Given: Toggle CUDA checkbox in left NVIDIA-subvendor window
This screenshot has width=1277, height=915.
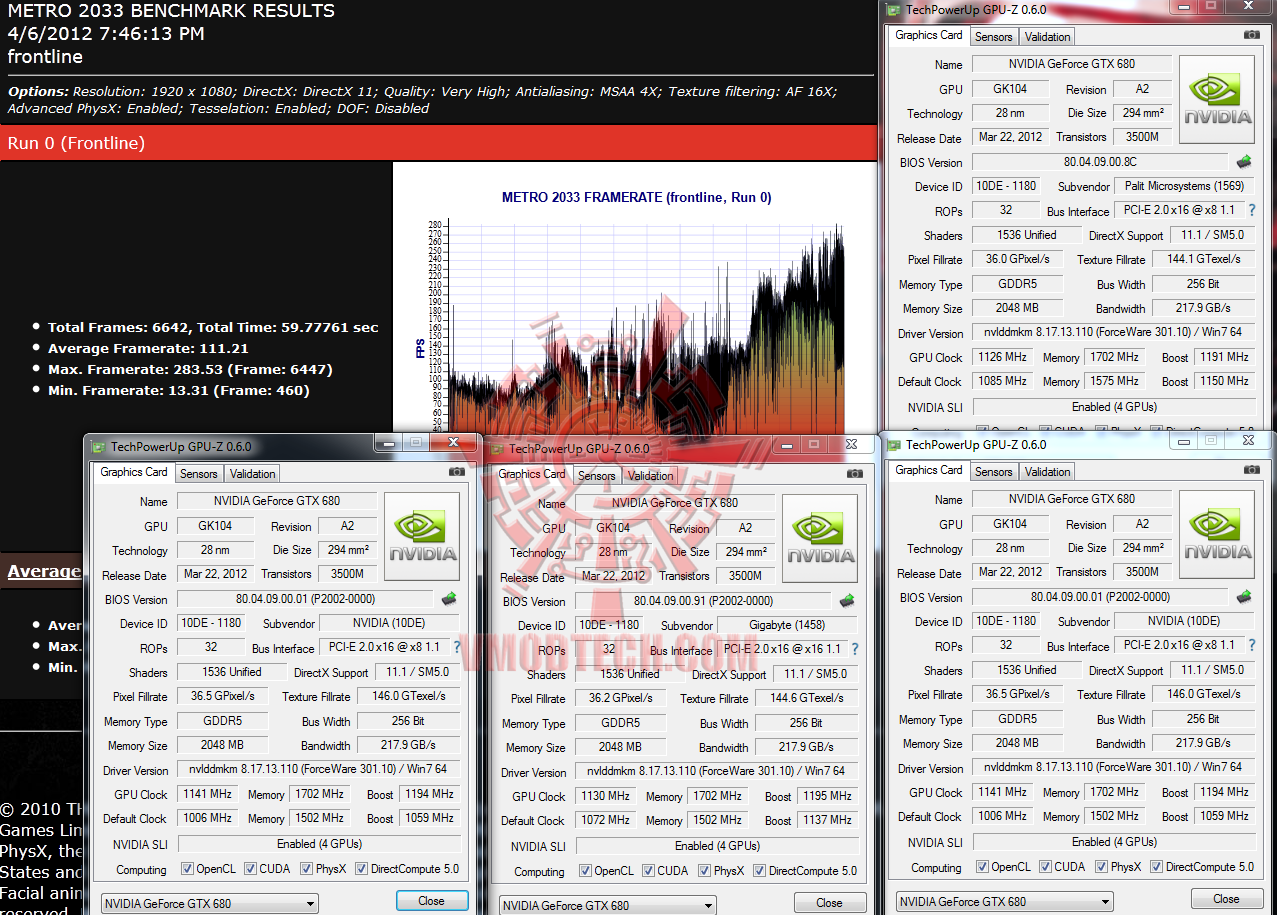Looking at the screenshot, I should (x=251, y=869).
